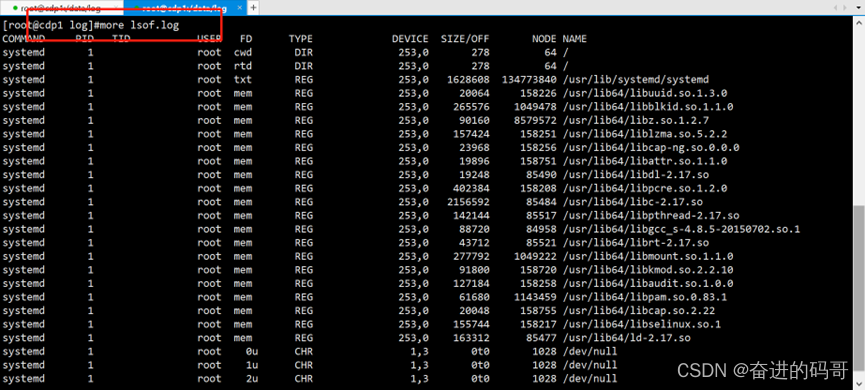Click the node value 134773840
Viewport: 865px width, 390px height.
pyautogui.click(x=529, y=79)
